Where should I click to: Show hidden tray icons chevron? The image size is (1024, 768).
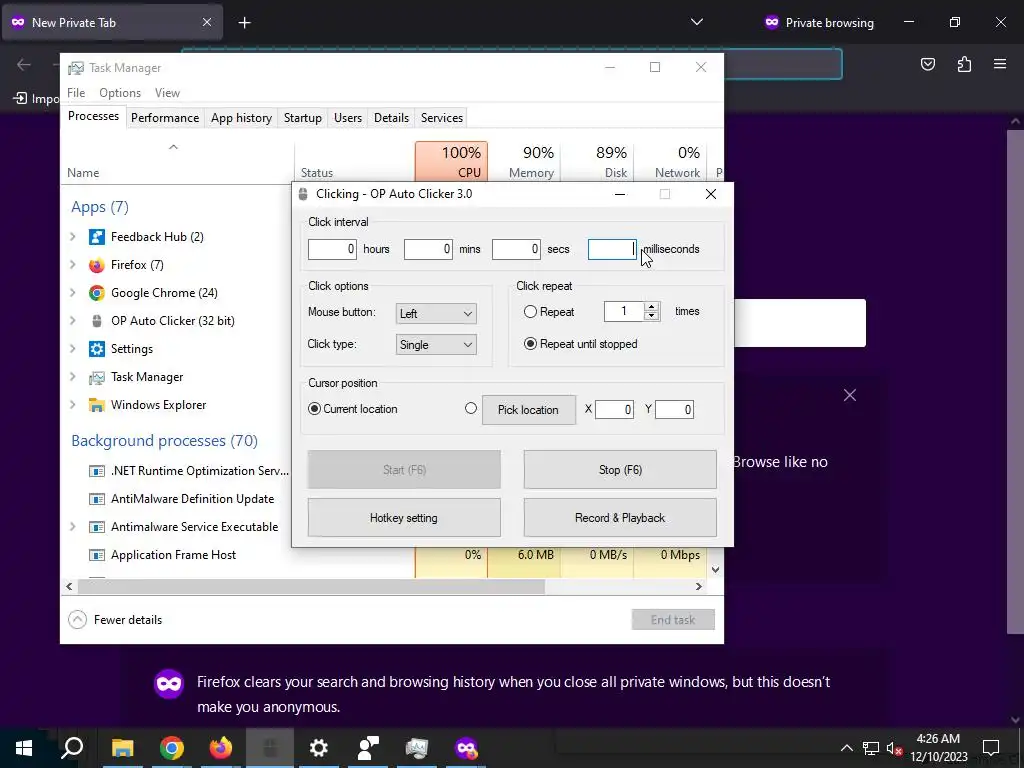(x=846, y=748)
